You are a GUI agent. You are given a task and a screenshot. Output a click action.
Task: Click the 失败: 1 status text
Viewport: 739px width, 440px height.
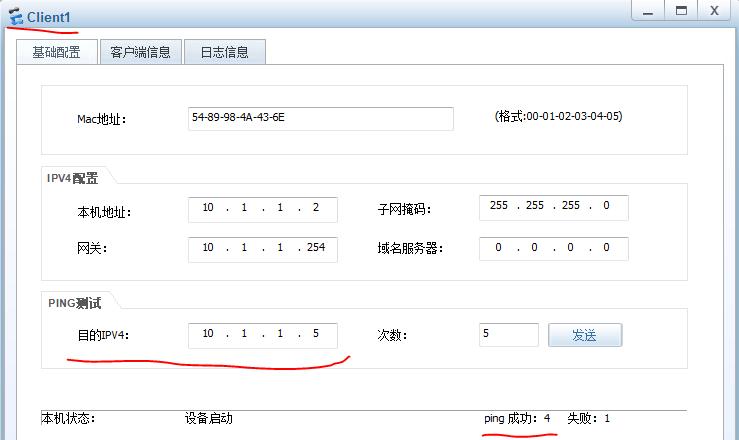point(588,418)
